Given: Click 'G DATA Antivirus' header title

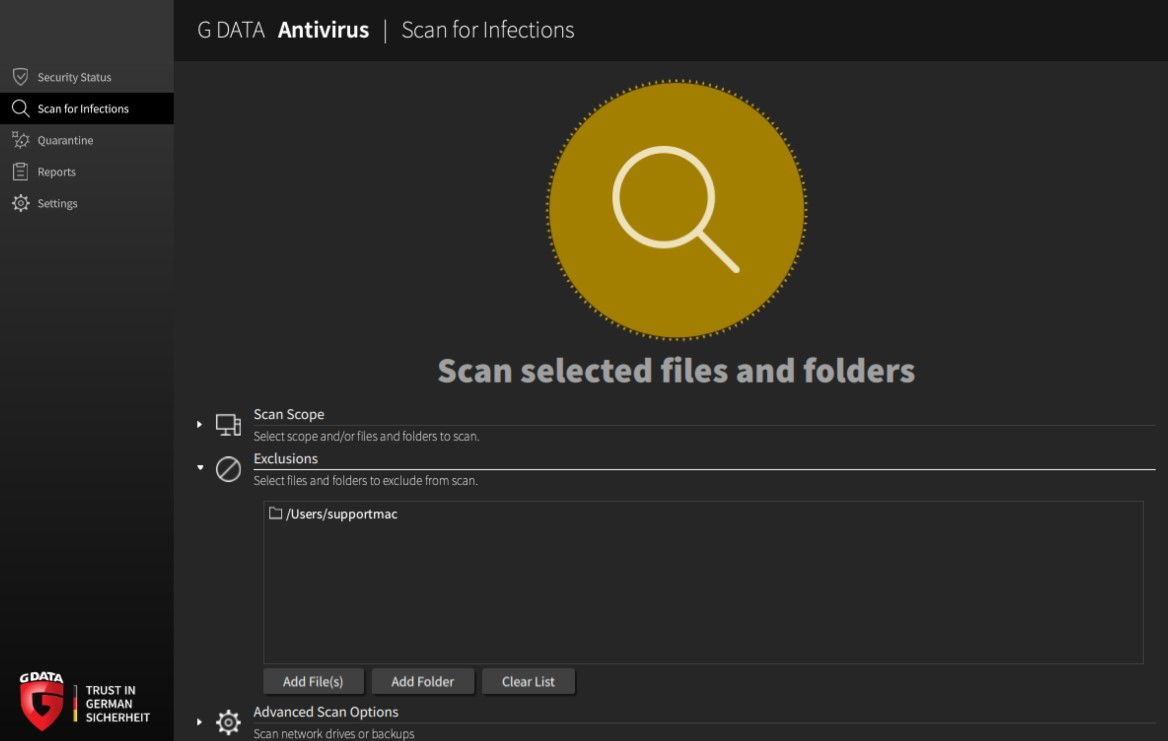Looking at the screenshot, I should 283,30.
